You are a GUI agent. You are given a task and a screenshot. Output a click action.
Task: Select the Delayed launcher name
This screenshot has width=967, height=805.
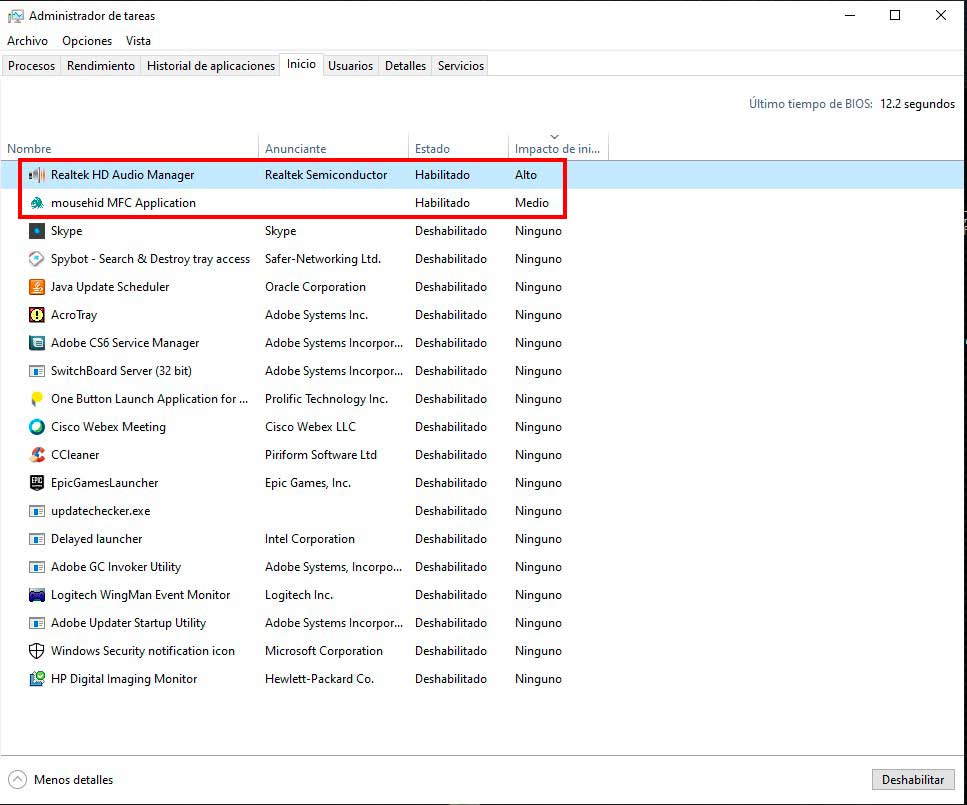click(x=97, y=539)
